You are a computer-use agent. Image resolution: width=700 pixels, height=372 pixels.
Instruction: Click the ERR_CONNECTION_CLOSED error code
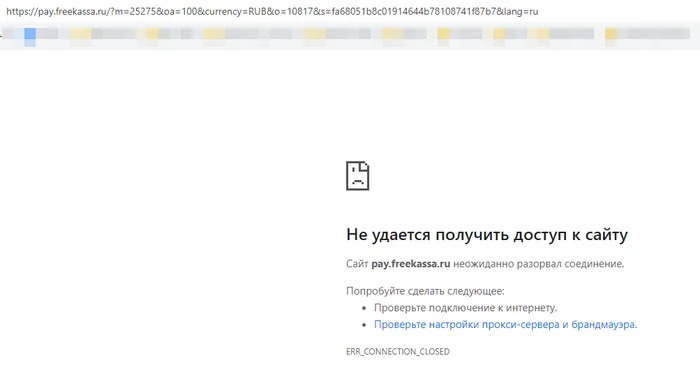tap(398, 352)
